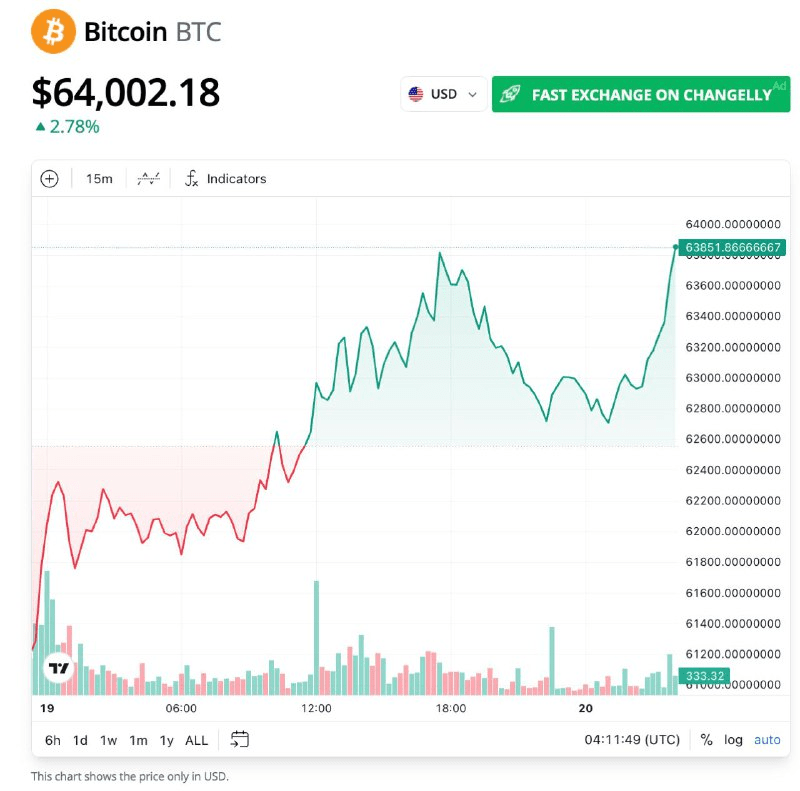Toggle log scale mode
The height and width of the screenshot is (791, 800).
734,740
